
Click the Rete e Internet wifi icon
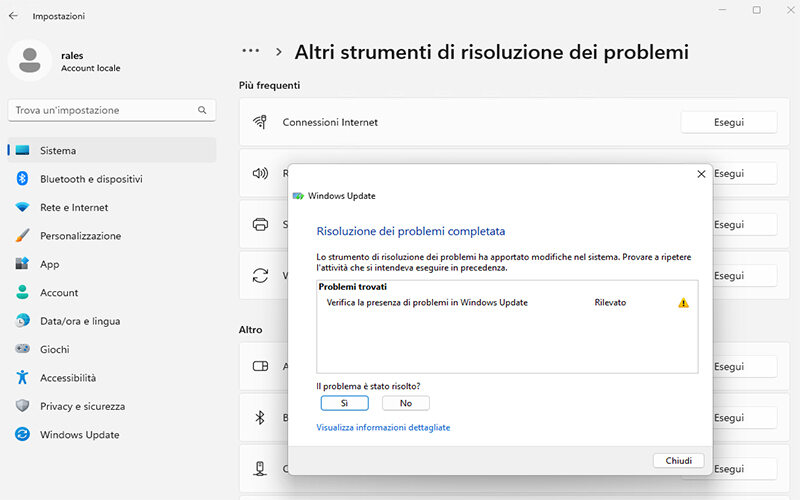click(x=22, y=207)
